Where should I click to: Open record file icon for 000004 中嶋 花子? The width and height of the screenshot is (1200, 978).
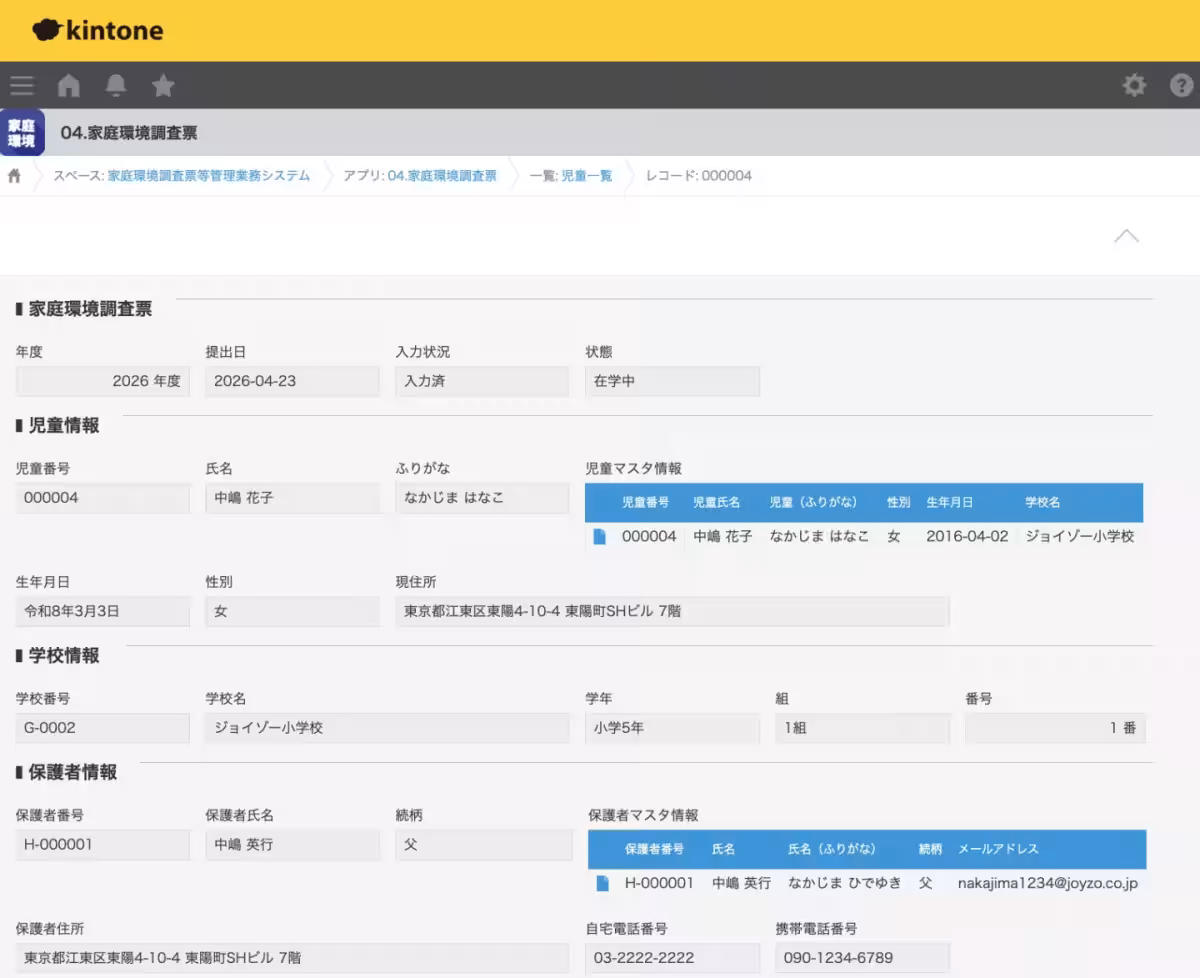point(600,537)
